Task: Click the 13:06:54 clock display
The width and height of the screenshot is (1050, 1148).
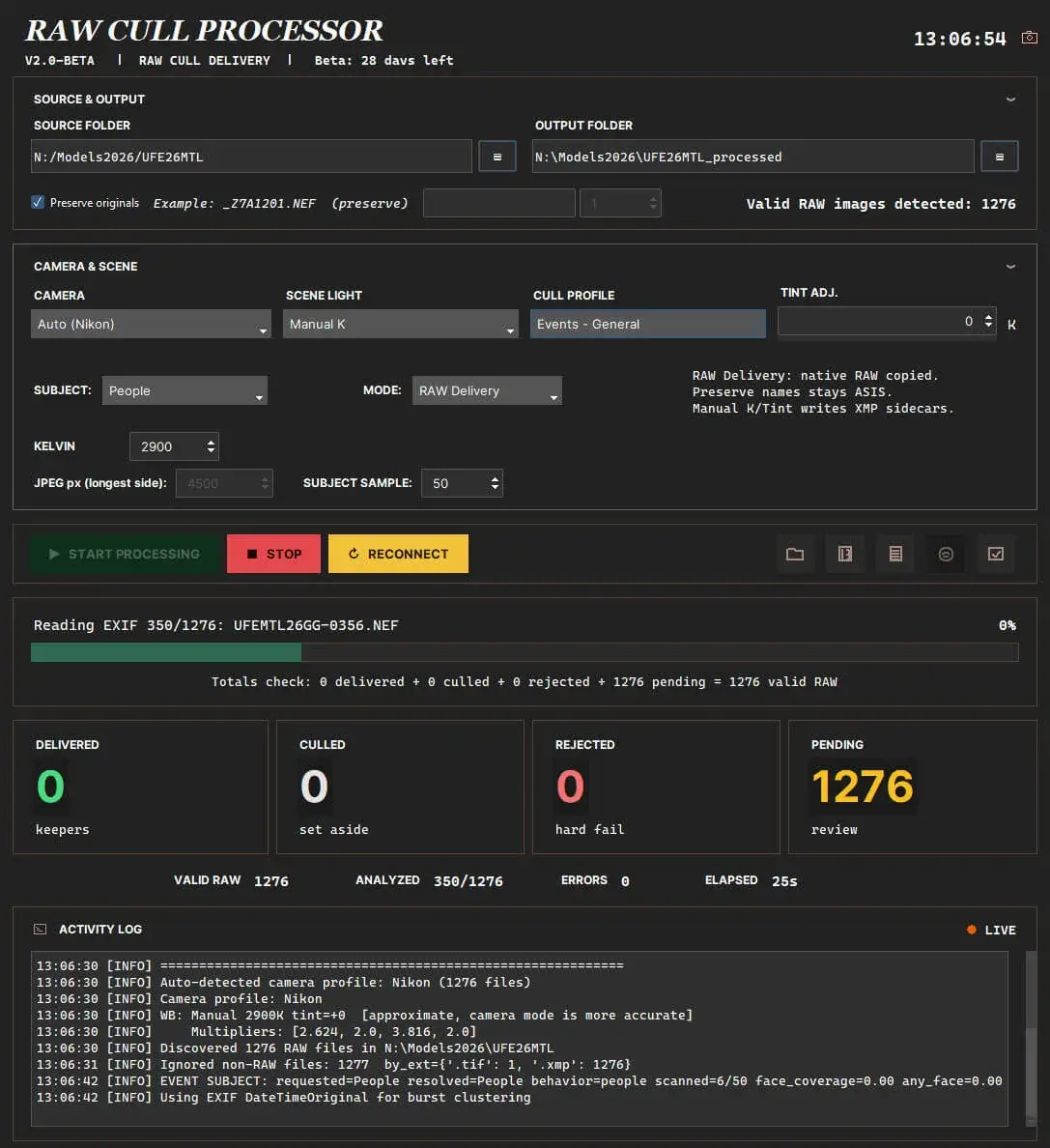Action: click(960, 39)
